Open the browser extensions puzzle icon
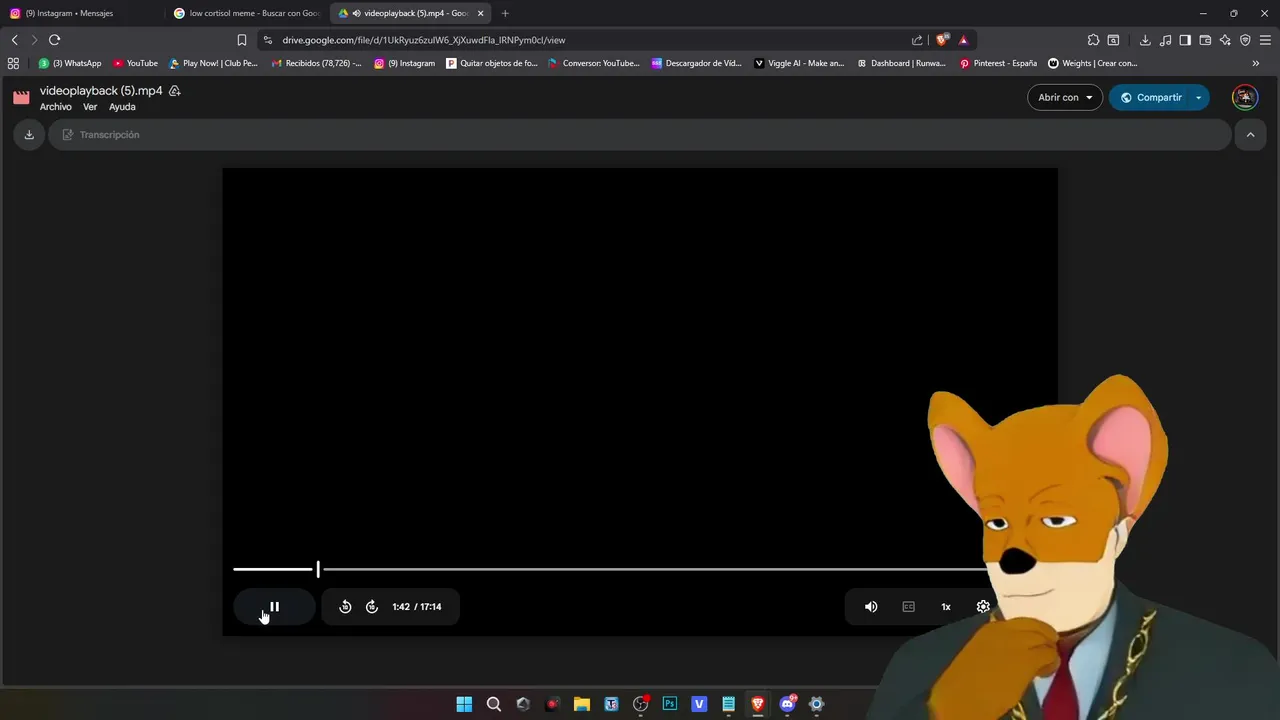The width and height of the screenshot is (1280, 720). point(1093,40)
